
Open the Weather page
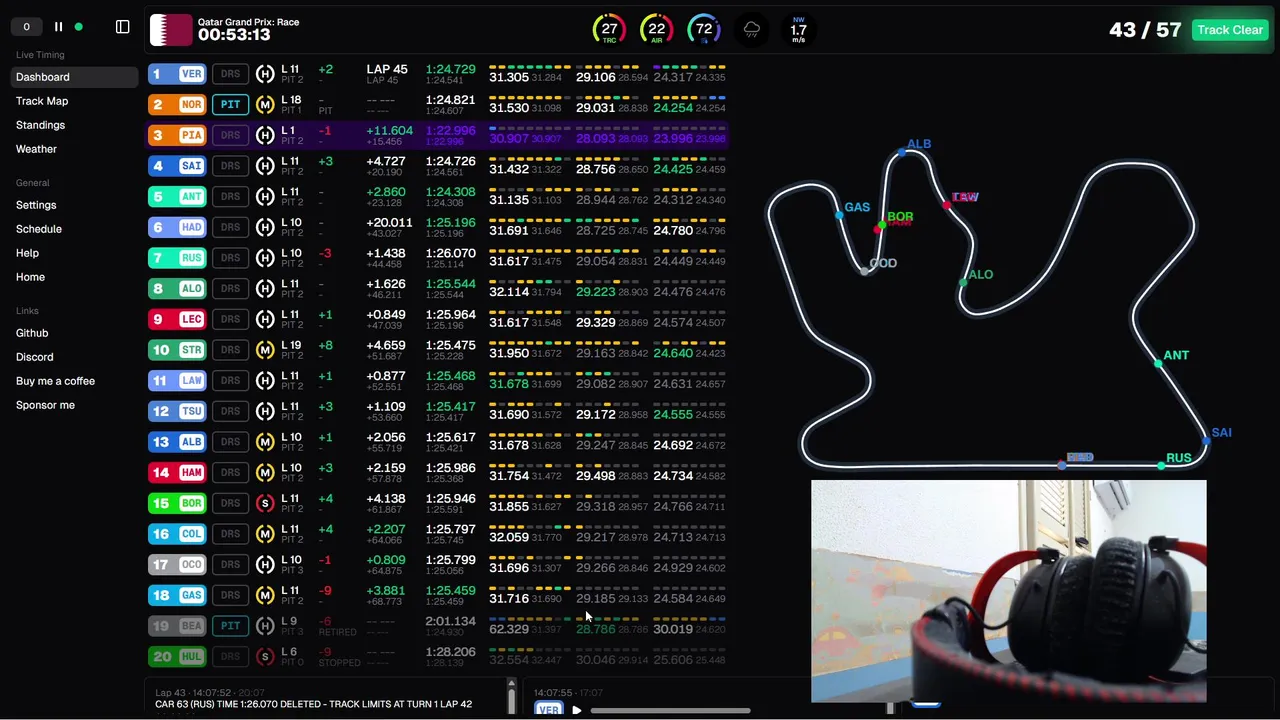coord(36,149)
